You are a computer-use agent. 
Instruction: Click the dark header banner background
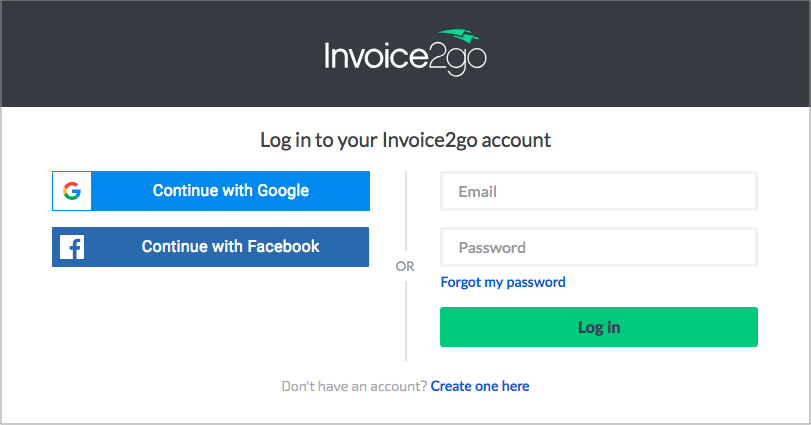(155, 54)
